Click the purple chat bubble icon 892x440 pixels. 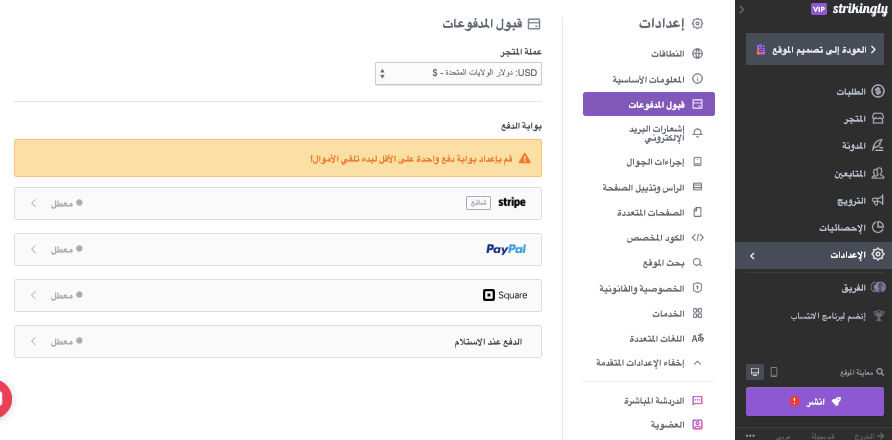(x=697, y=400)
